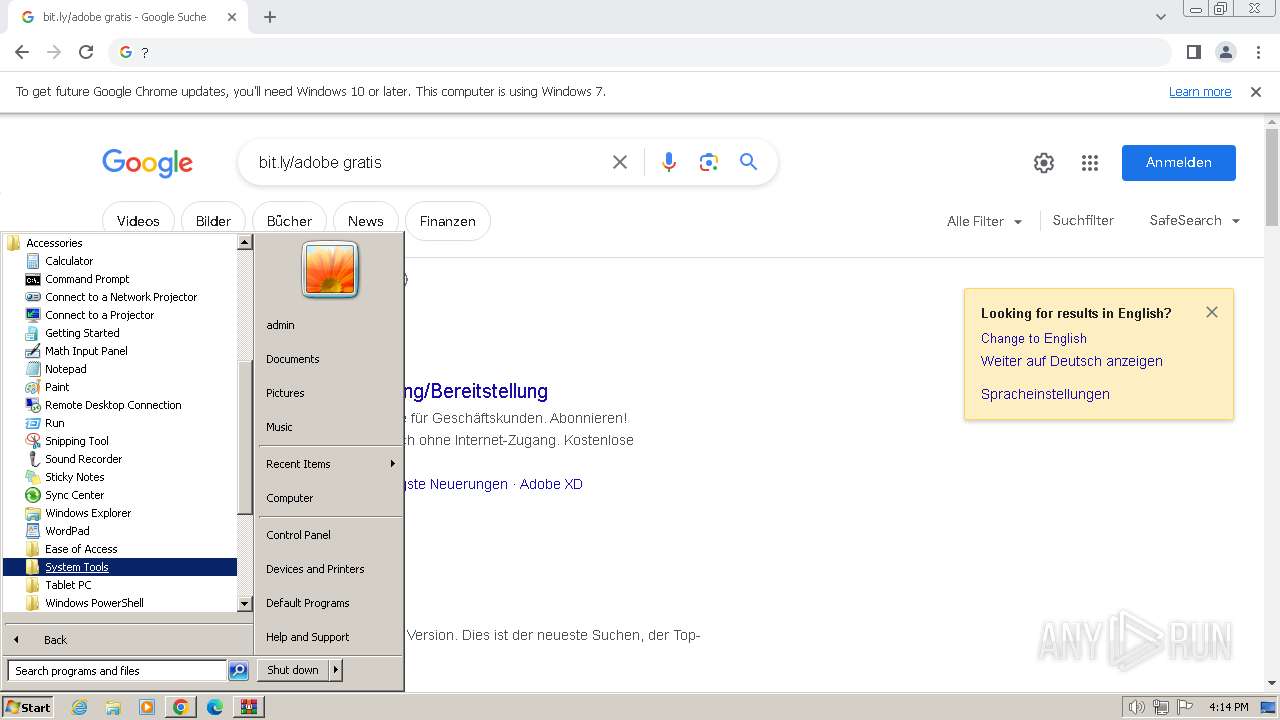The height and width of the screenshot is (720, 1280).
Task: Launch Sticky Notes
Action: point(74,477)
